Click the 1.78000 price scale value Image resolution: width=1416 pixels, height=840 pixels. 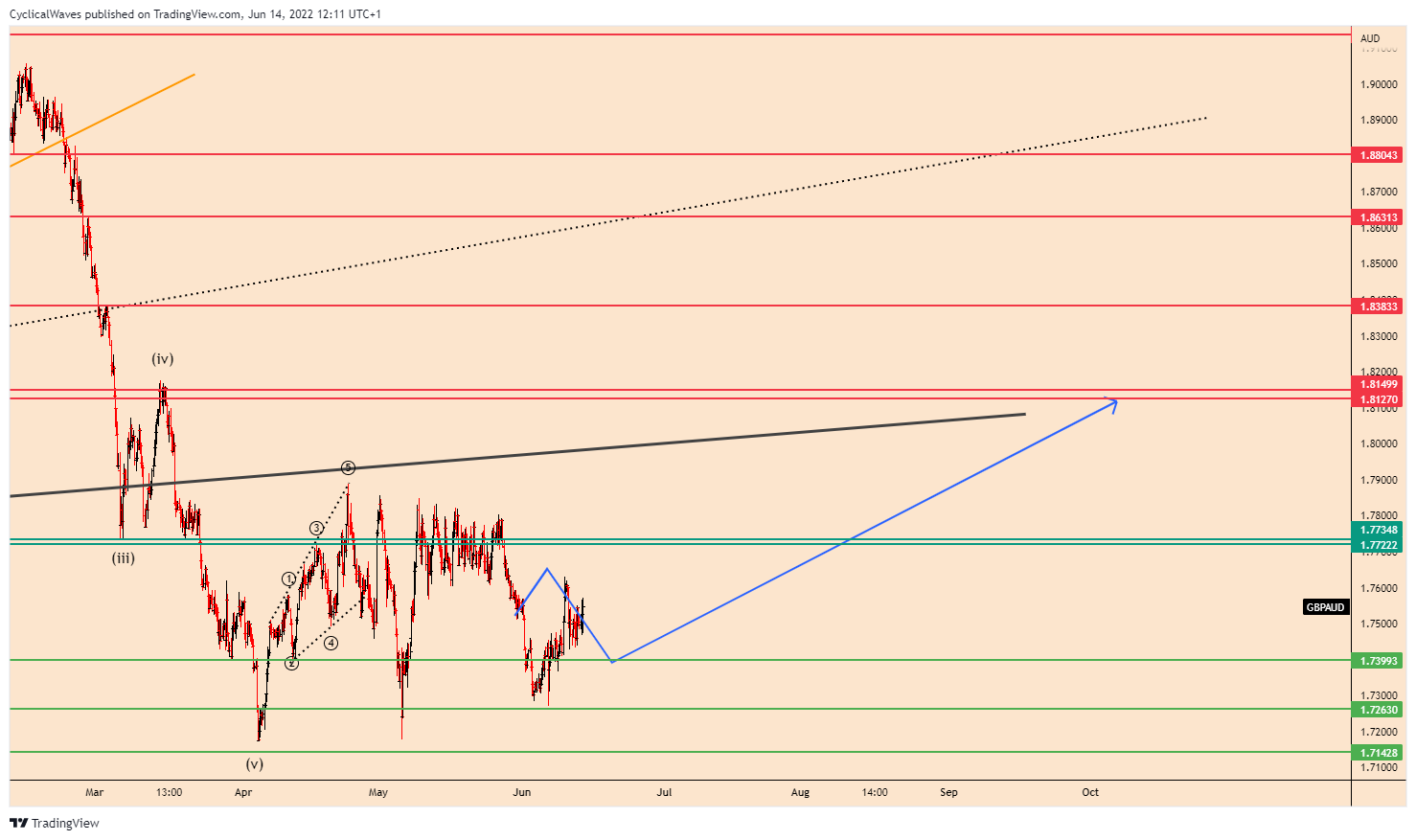(x=1379, y=516)
